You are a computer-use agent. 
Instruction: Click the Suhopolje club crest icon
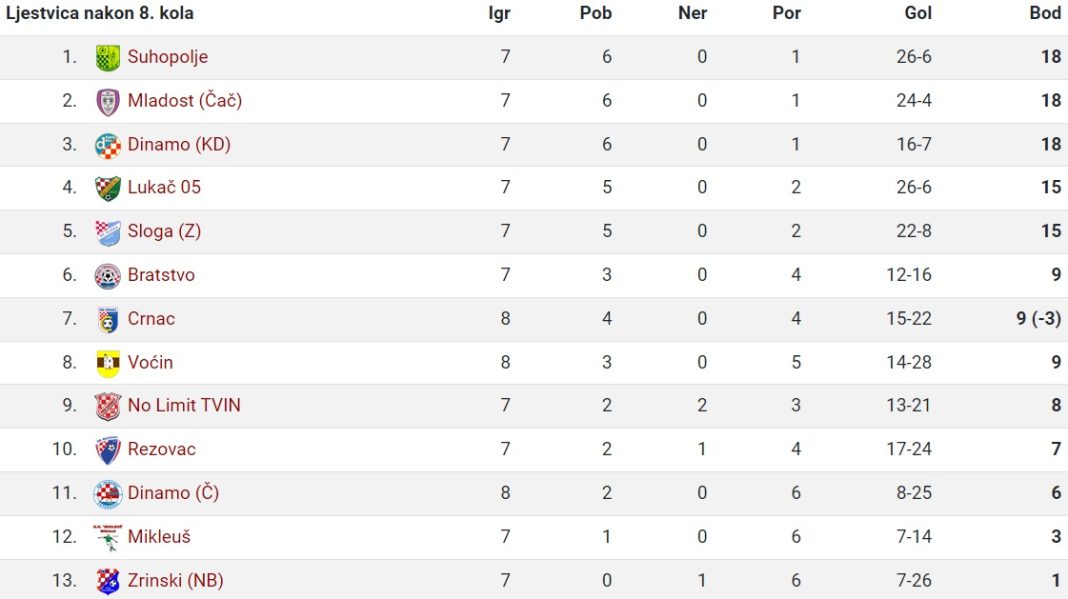tap(108, 57)
